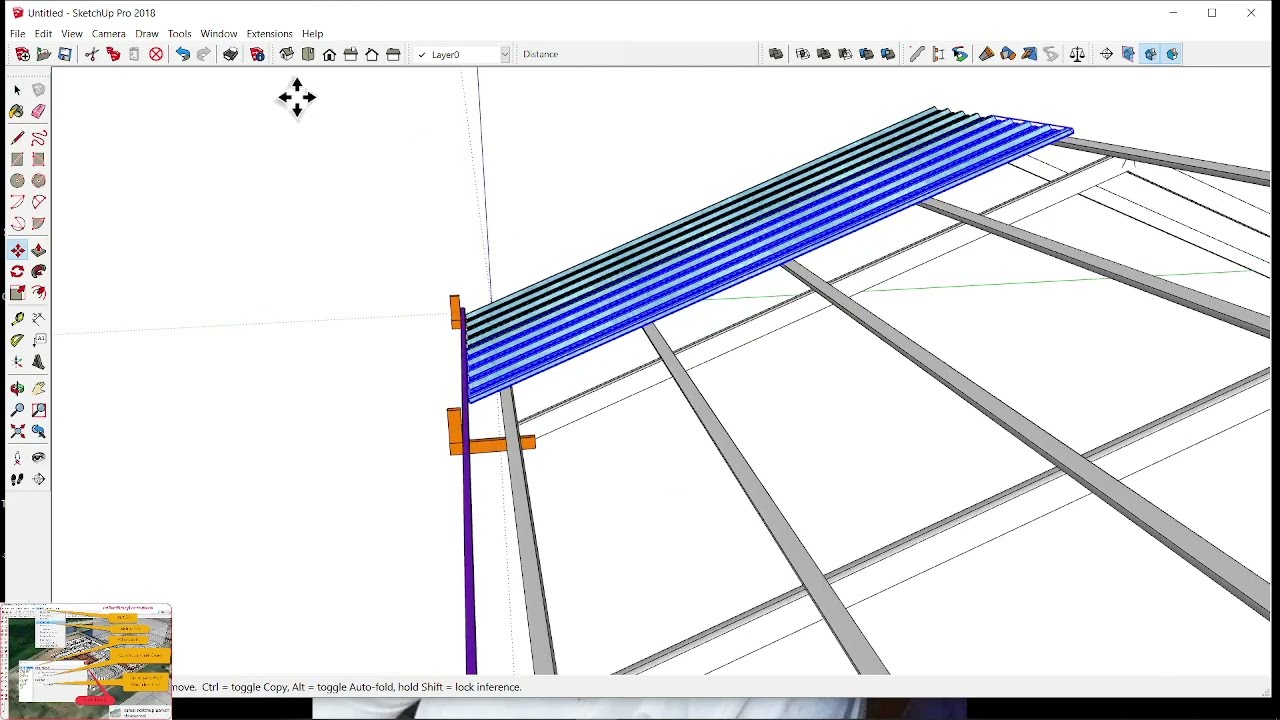Click the Save disk icon
1280x720 pixels.
(65, 55)
